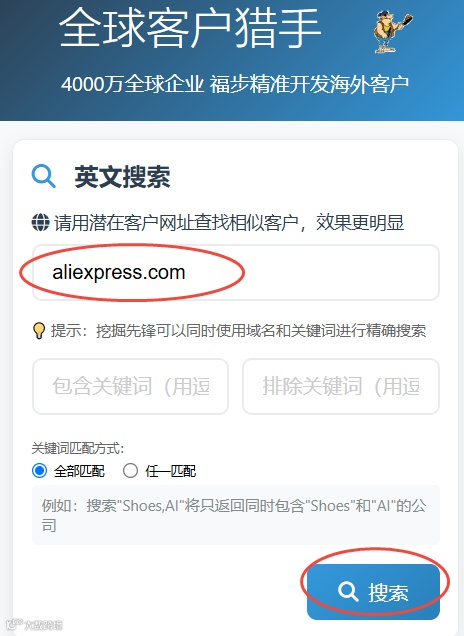
Task: Click the 关键词匹配方式 label
Action: (x=77, y=448)
